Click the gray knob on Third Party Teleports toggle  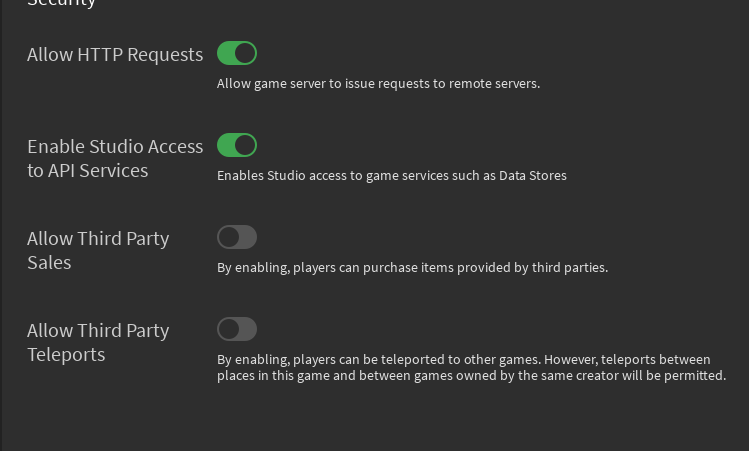(x=229, y=329)
